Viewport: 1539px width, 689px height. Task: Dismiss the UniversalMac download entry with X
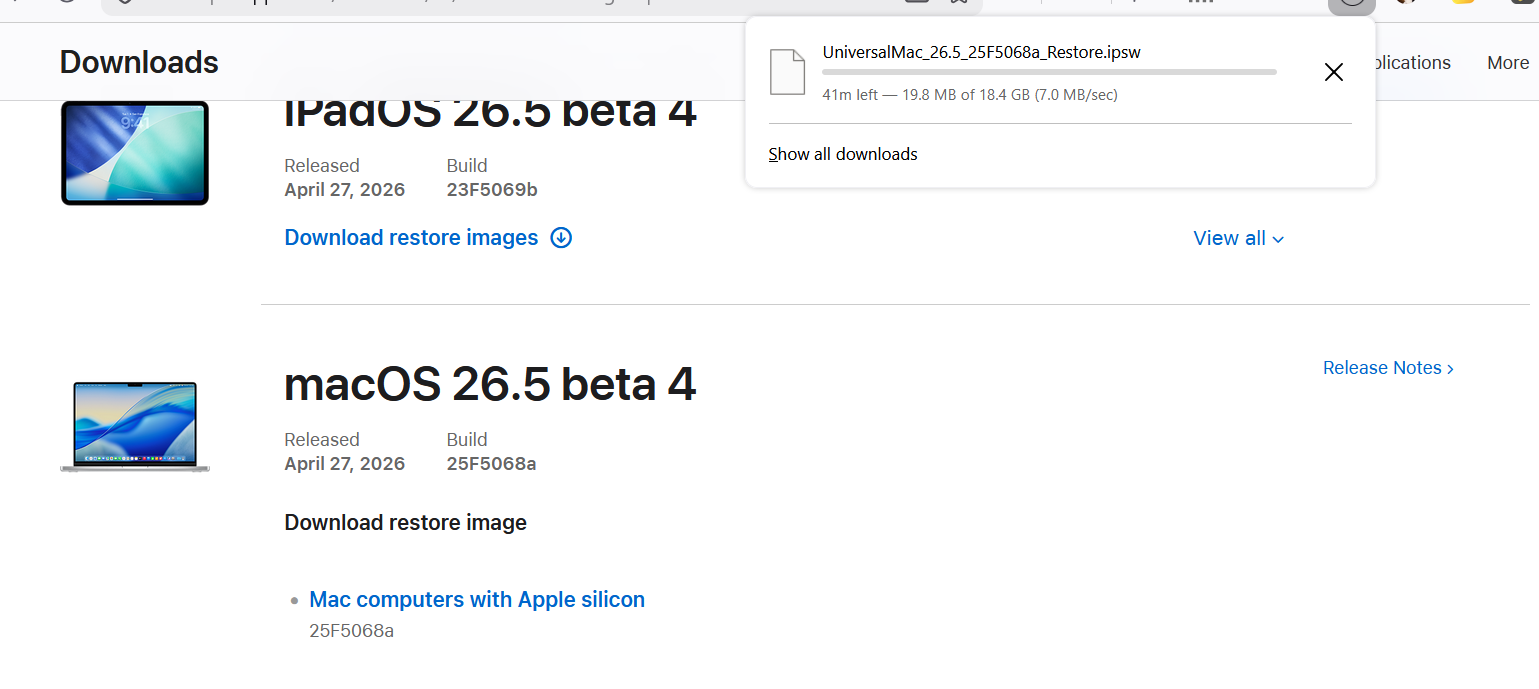(1333, 72)
